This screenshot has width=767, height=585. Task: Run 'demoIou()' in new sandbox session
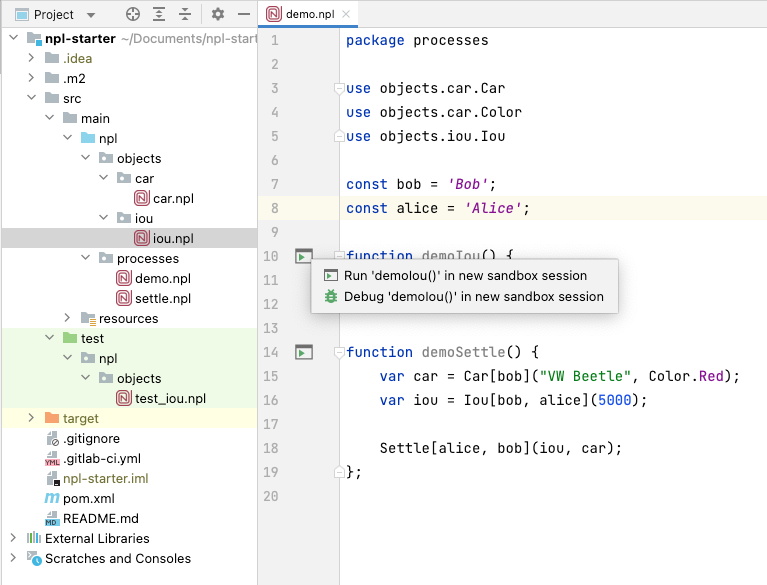pos(465,275)
